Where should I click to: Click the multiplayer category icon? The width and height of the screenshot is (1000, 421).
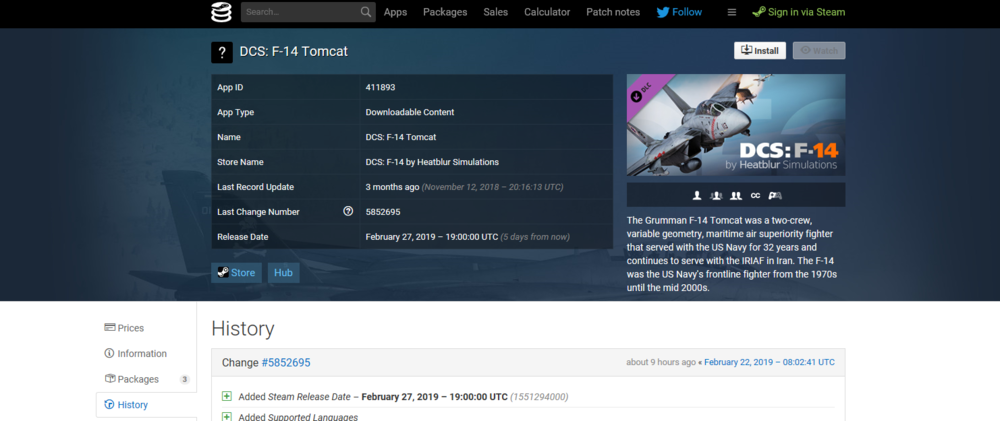pos(716,195)
